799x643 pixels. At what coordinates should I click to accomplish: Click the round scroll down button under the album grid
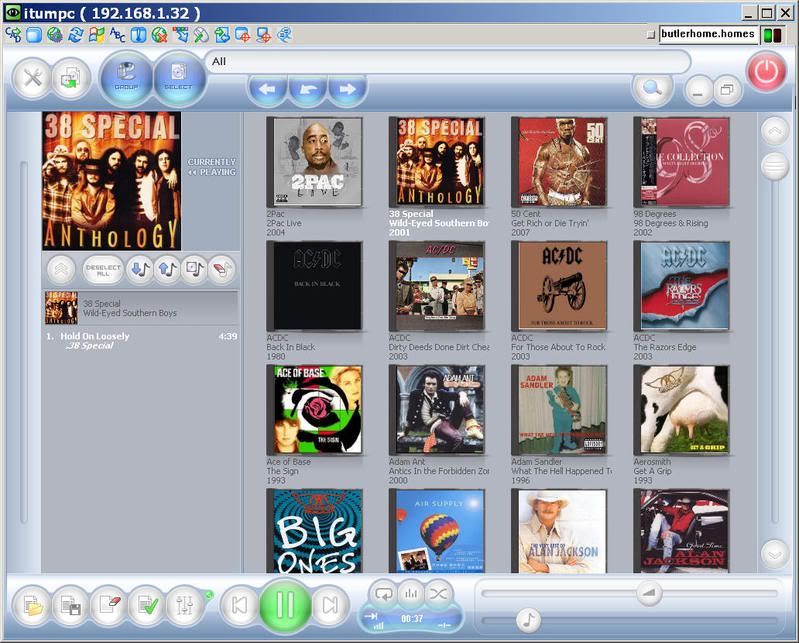[x=775, y=554]
